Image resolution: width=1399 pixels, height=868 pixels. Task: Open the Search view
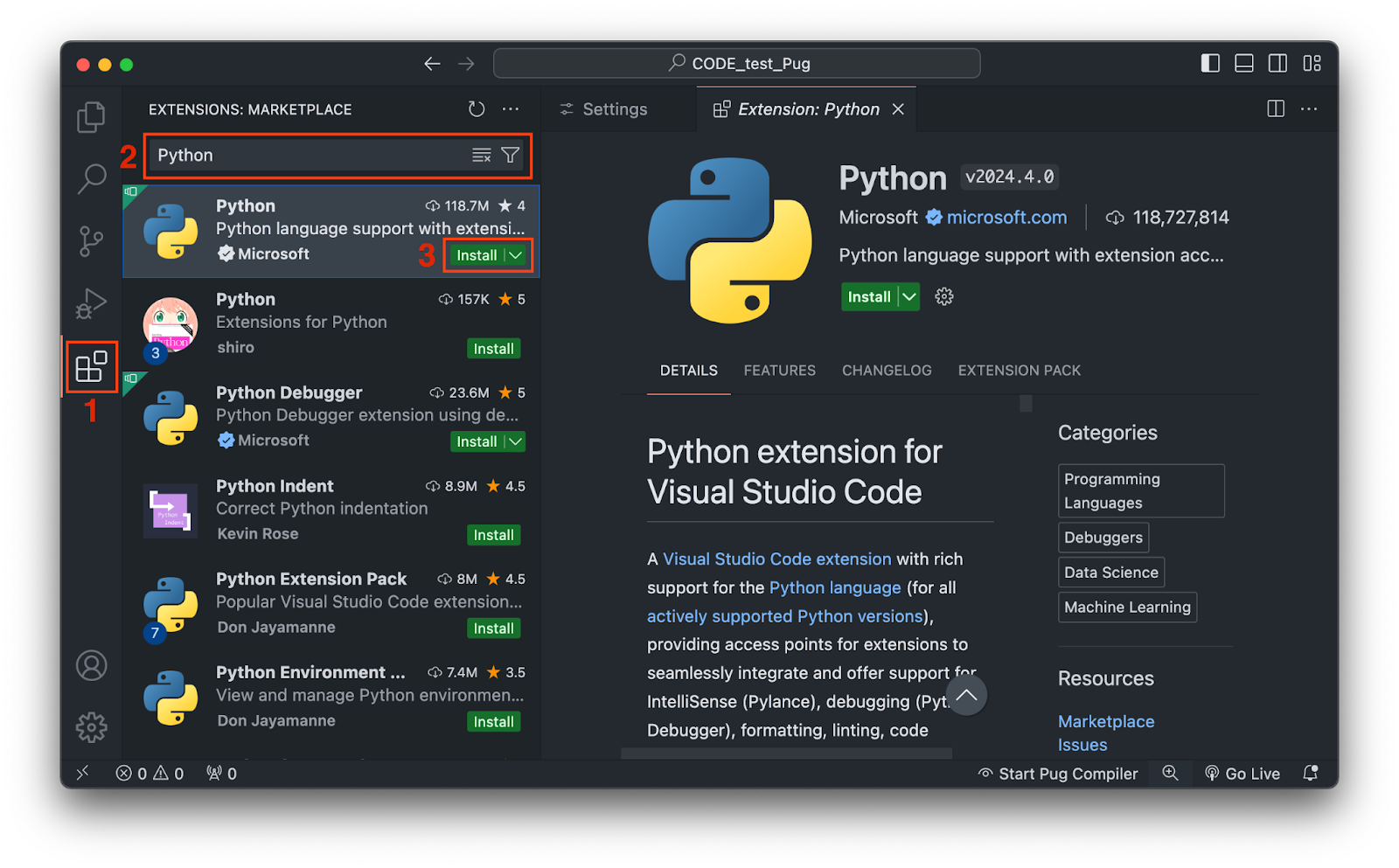[x=91, y=177]
